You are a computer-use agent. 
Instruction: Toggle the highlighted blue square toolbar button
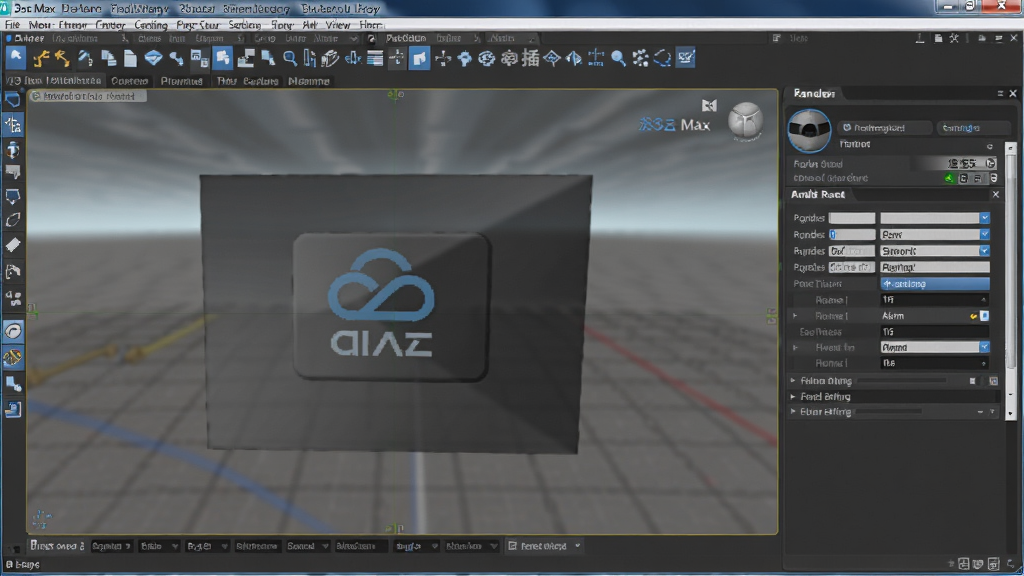click(419, 59)
